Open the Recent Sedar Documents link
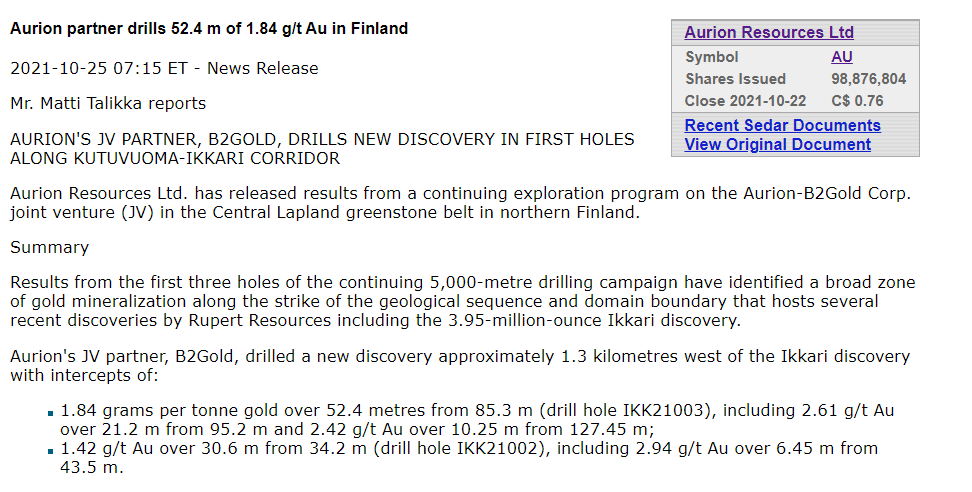The image size is (972, 492). [x=782, y=125]
